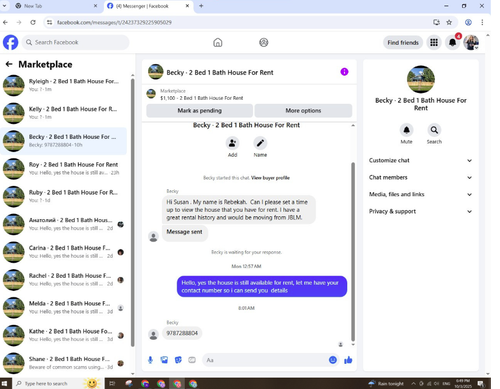Open Carina conversation in list
This screenshot has width=500, height=389.
click(64, 252)
